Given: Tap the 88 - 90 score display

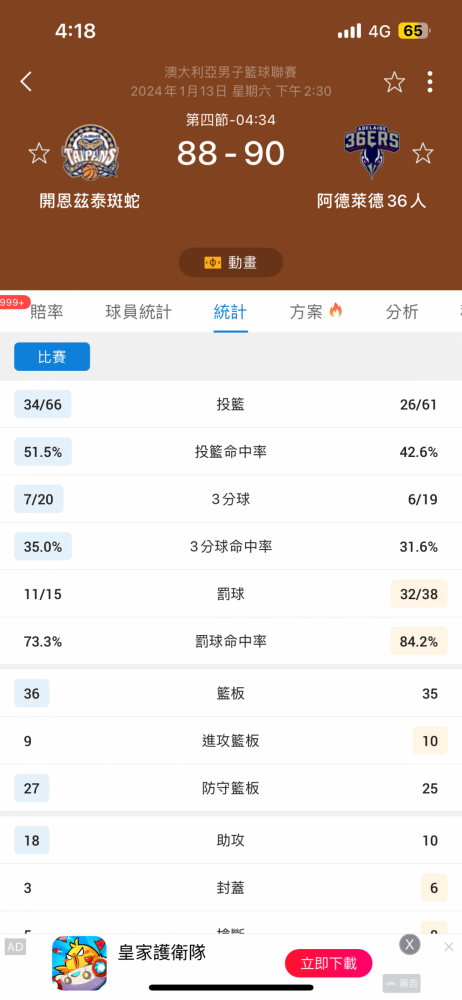Looking at the screenshot, I should pyautogui.click(x=231, y=153).
